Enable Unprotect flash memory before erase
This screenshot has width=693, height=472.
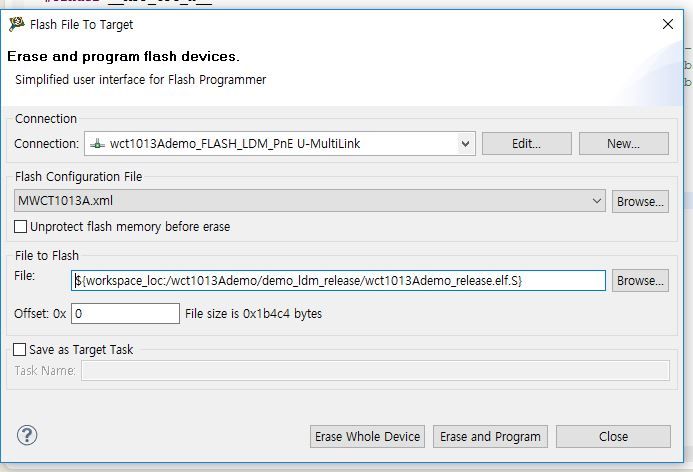22,227
